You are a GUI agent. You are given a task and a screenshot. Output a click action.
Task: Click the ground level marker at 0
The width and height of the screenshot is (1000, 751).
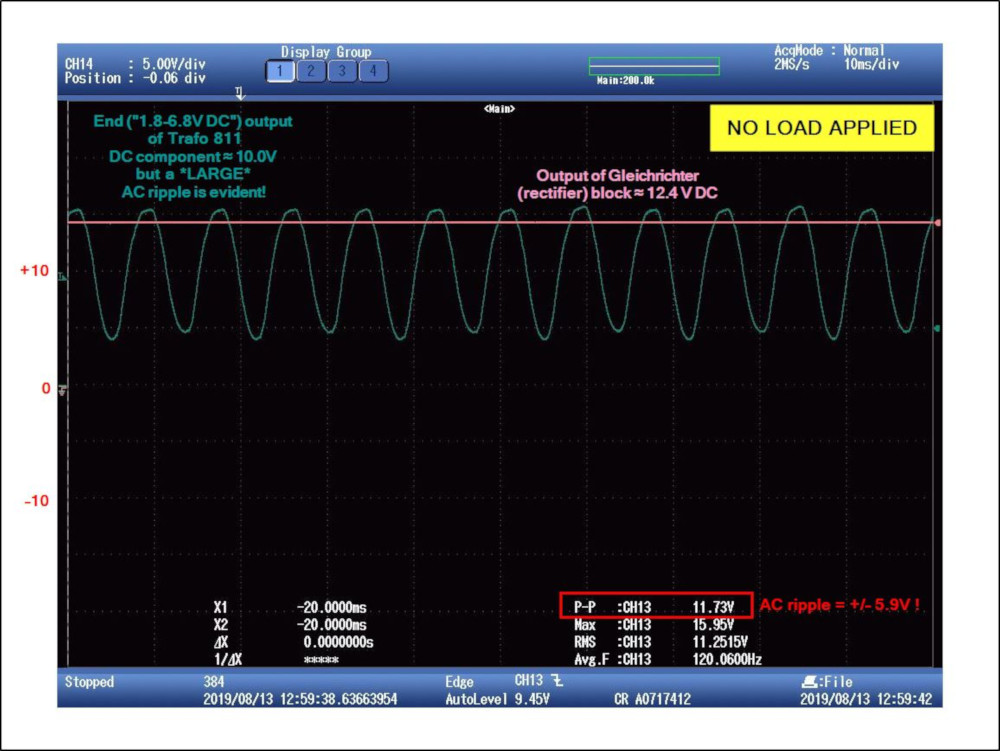[64, 390]
